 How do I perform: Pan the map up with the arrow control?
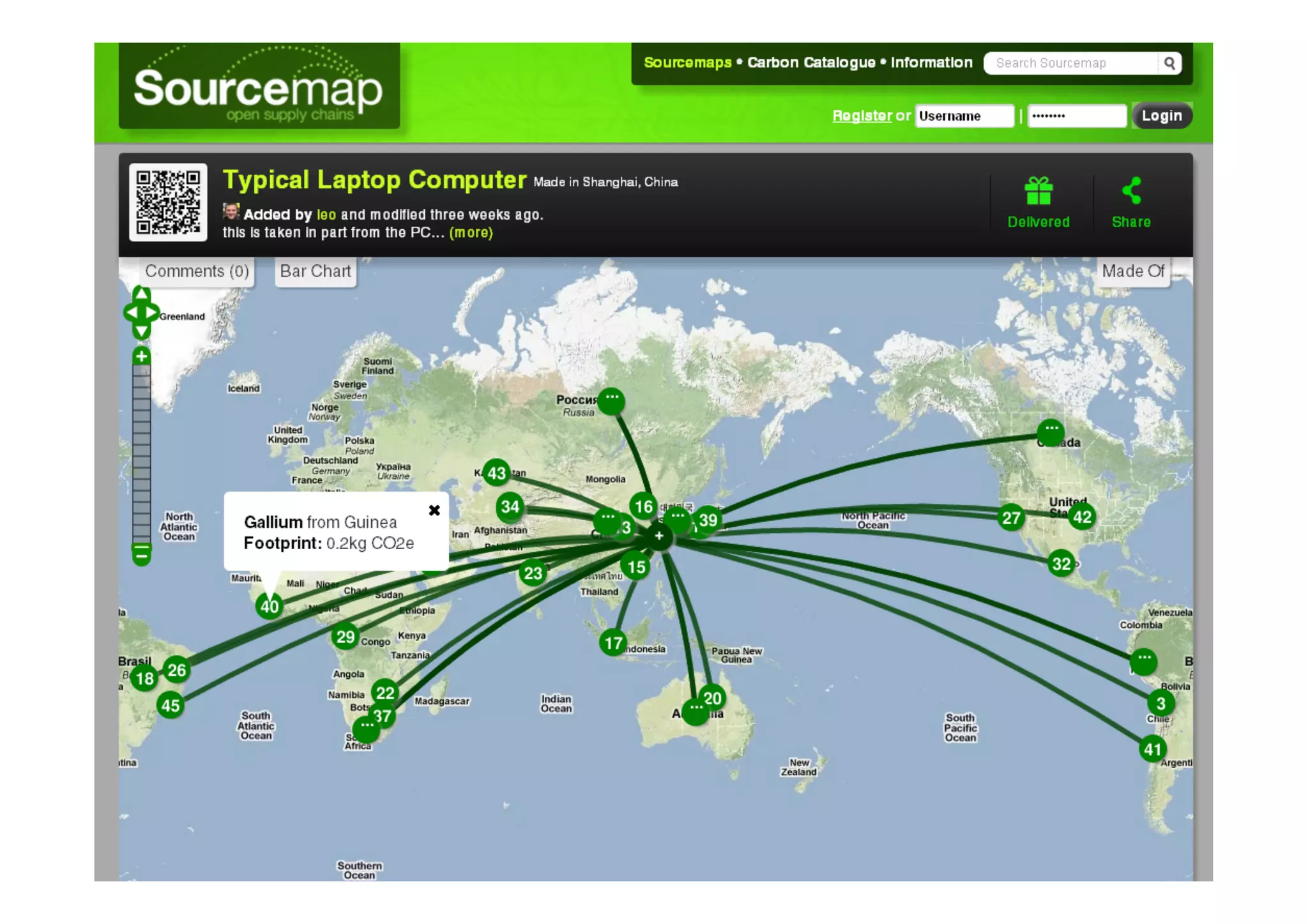(142, 294)
